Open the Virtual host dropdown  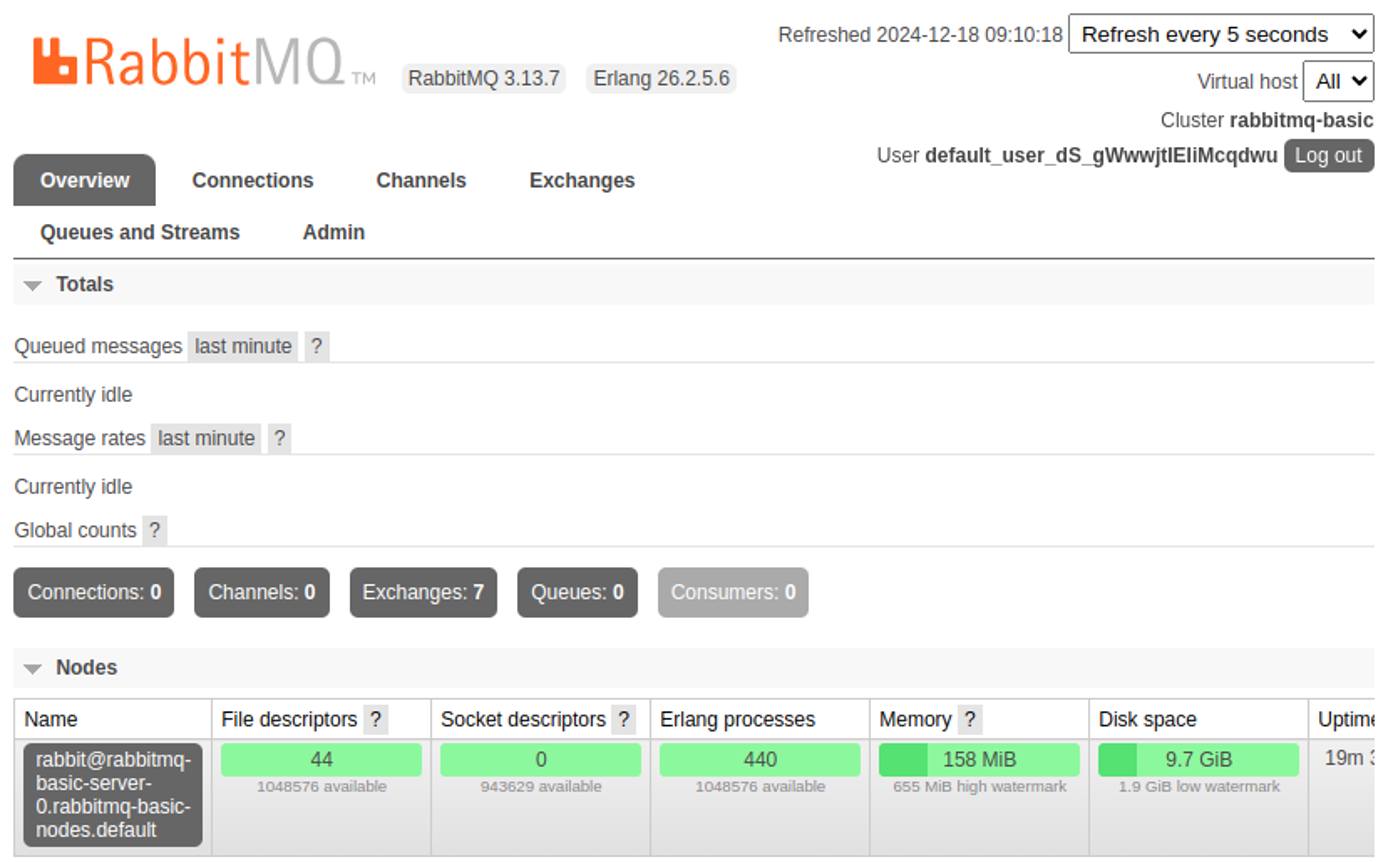click(1339, 81)
